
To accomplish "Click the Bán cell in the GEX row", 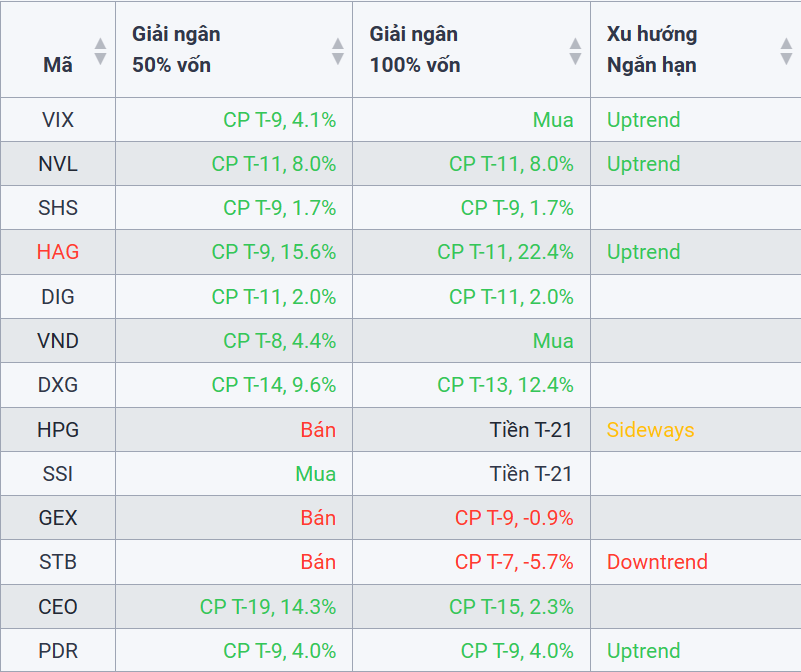I will click(x=318, y=518).
